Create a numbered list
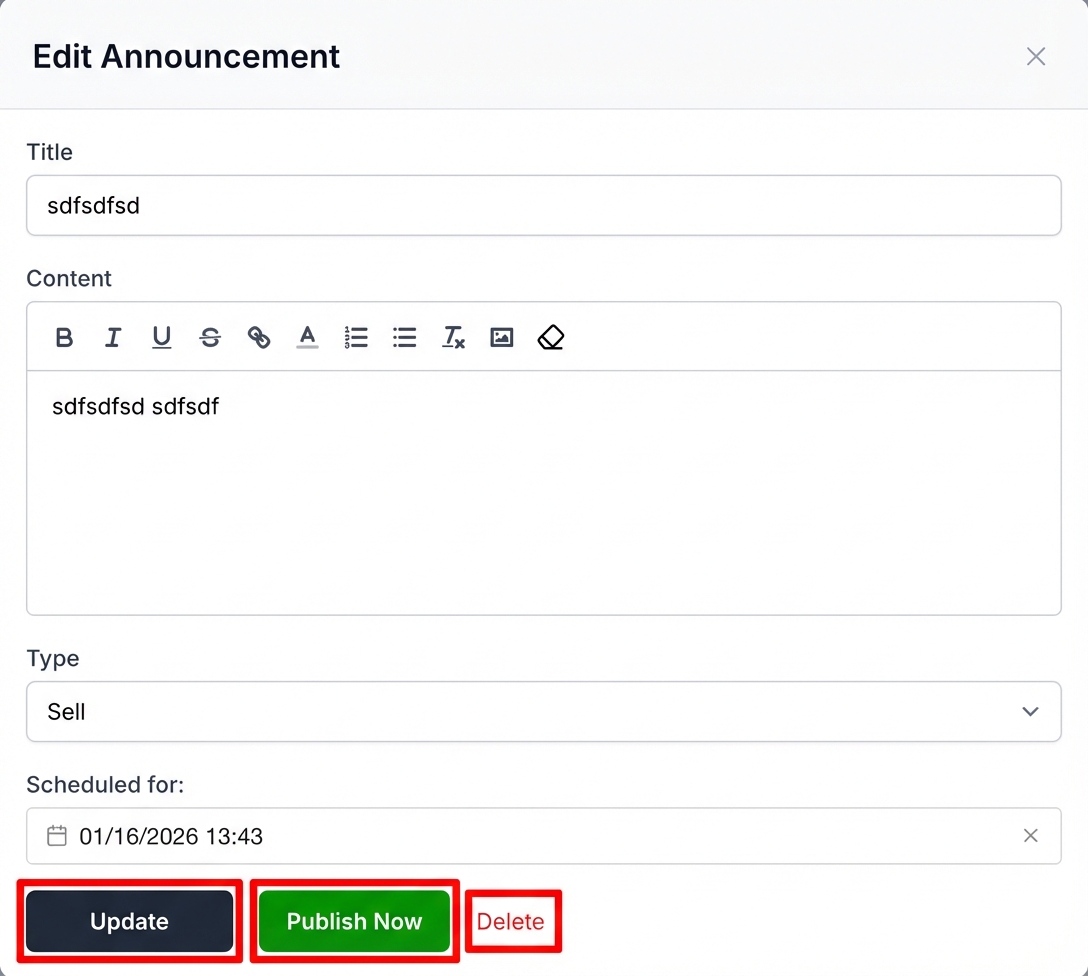 (356, 337)
